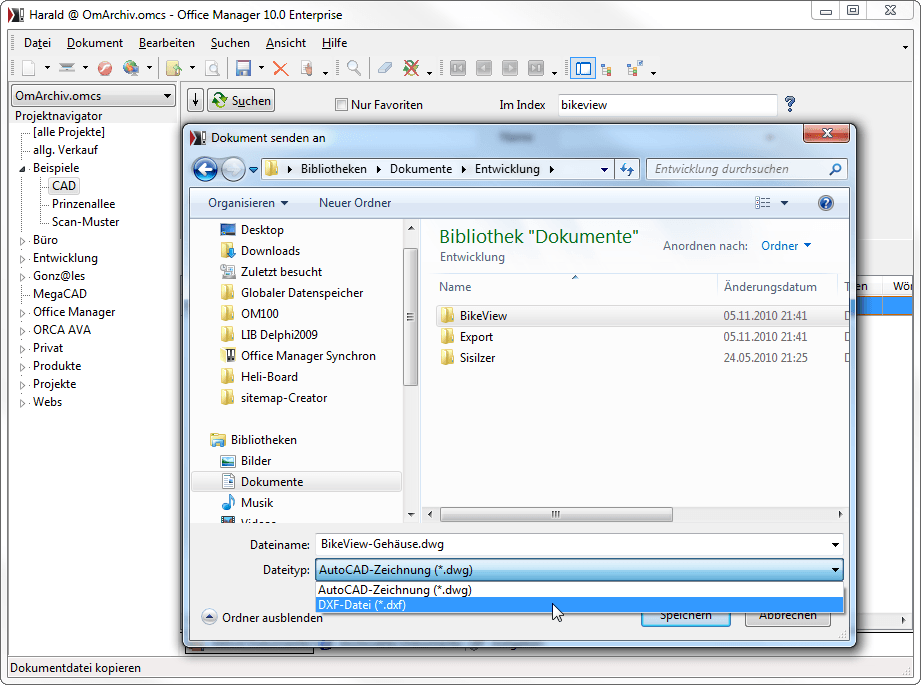
Task: Click the red X delete icon
Action: point(281,69)
